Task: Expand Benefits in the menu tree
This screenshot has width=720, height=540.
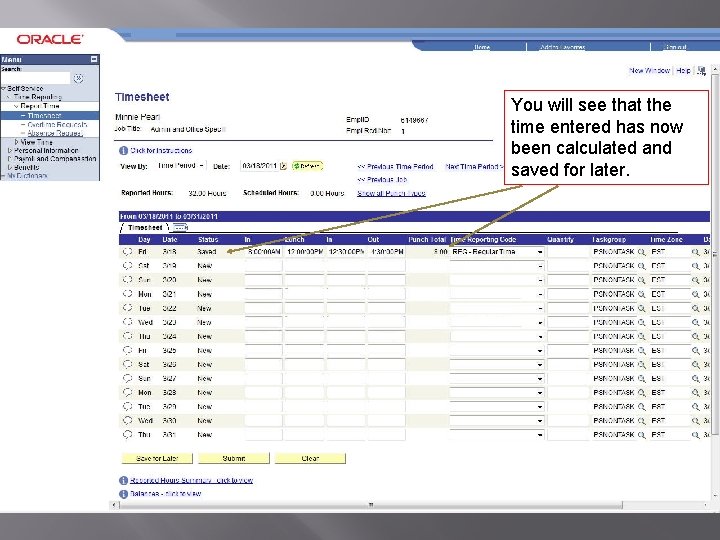Action: click(10, 167)
